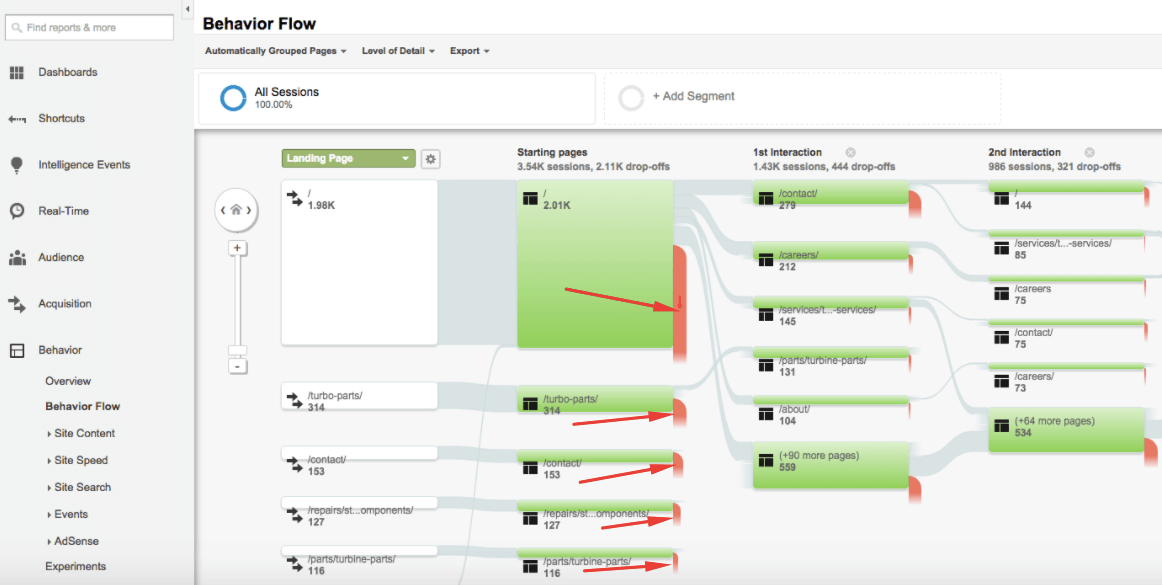Image resolution: width=1162 pixels, height=585 pixels.
Task: Expand the Level of Detail menu
Action: click(398, 51)
